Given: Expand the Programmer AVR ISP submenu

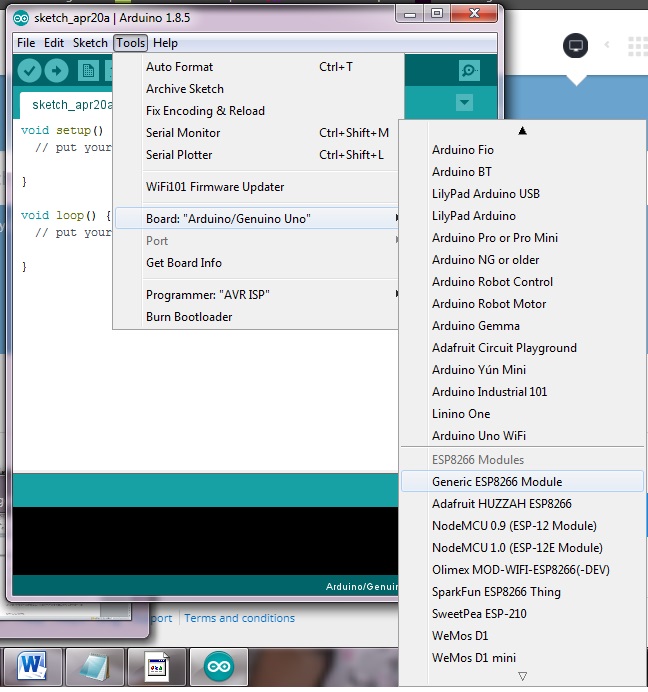Looking at the screenshot, I should (x=257, y=295).
